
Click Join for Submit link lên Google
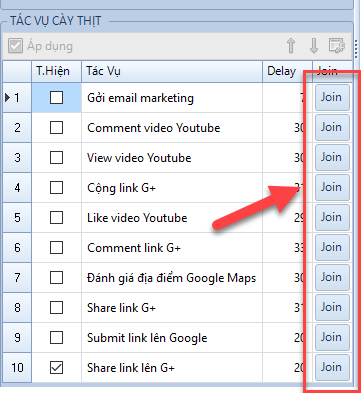(332, 337)
